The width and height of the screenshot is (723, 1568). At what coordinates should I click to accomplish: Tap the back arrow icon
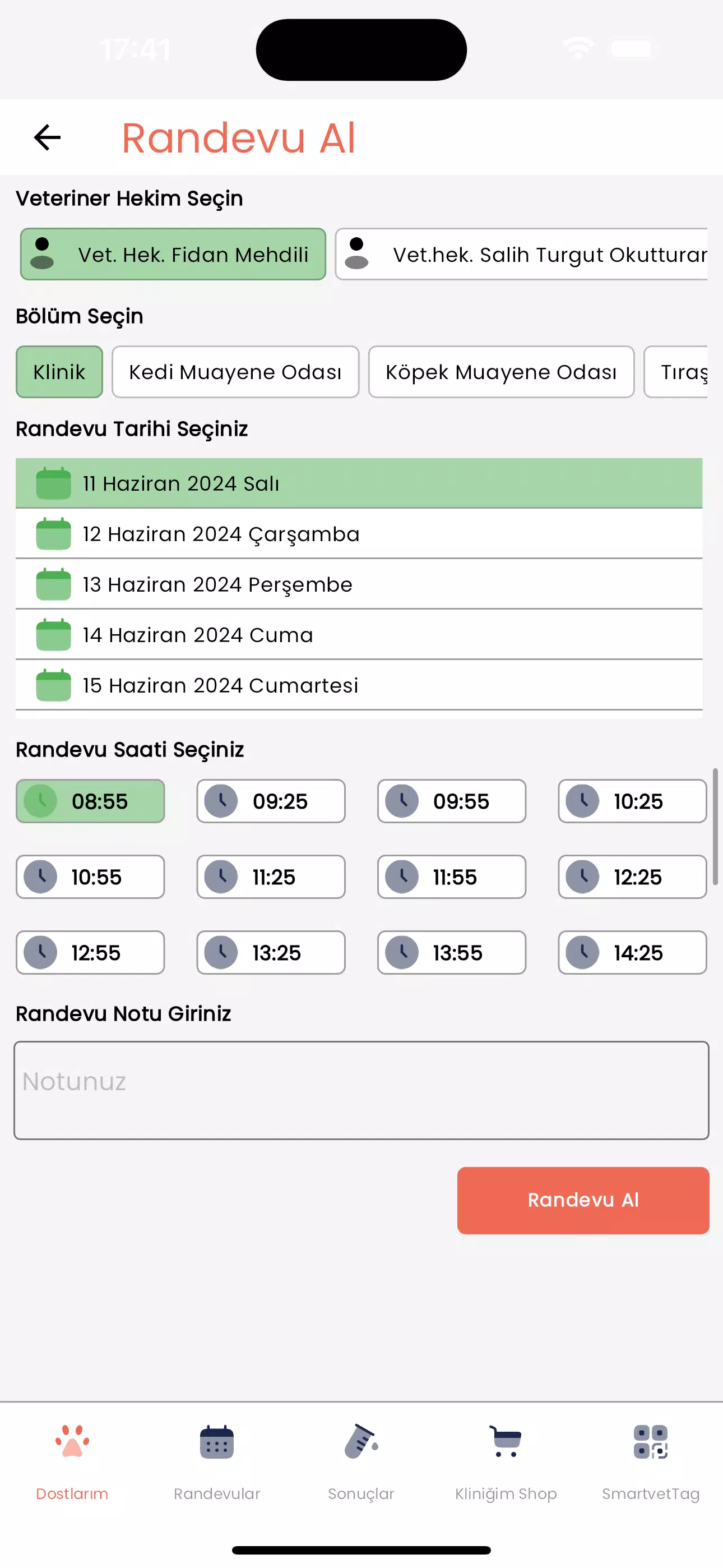pos(47,137)
